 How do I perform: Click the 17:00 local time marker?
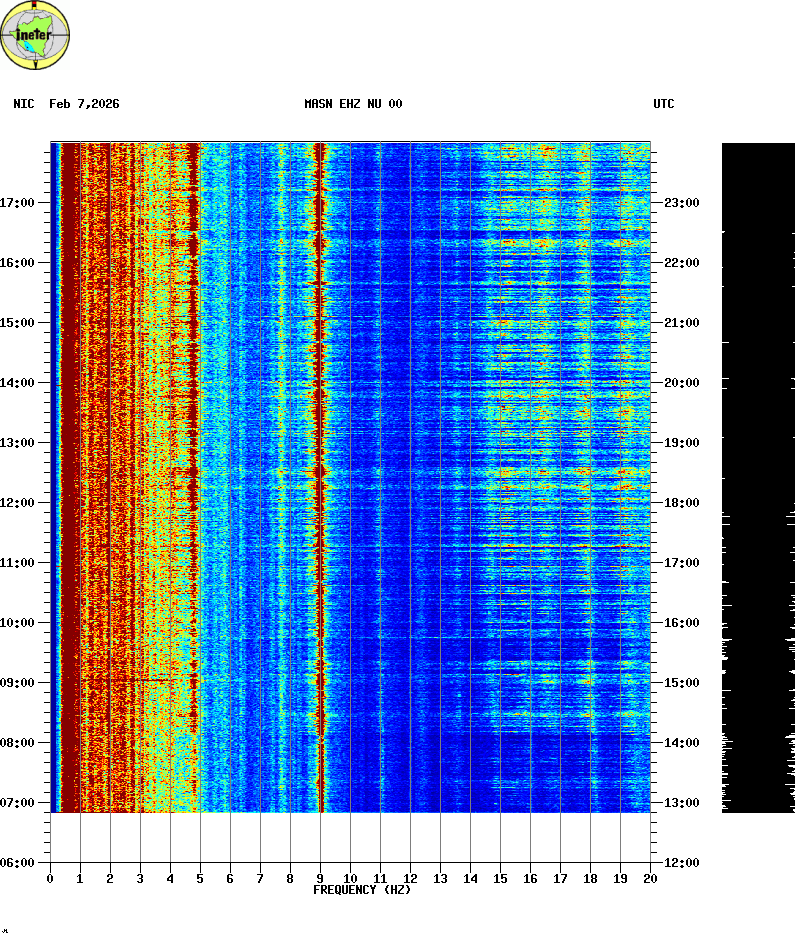(x=17, y=203)
